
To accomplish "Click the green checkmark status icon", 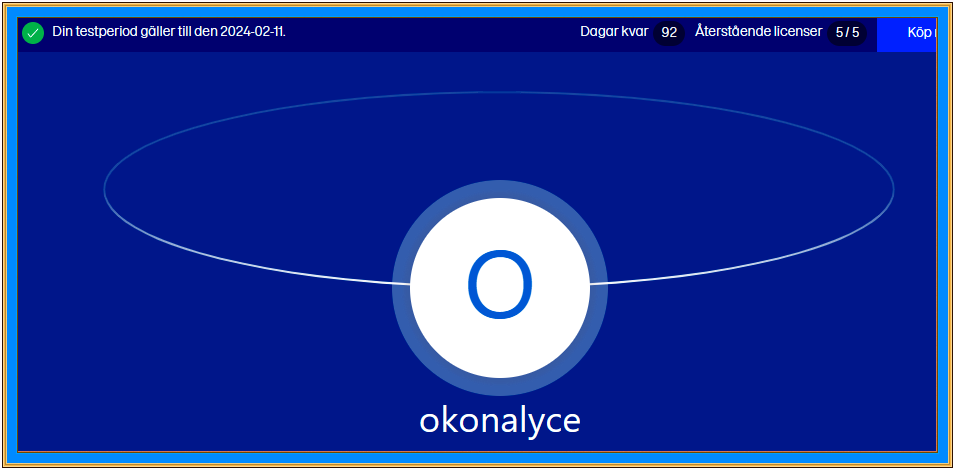I will [33, 33].
